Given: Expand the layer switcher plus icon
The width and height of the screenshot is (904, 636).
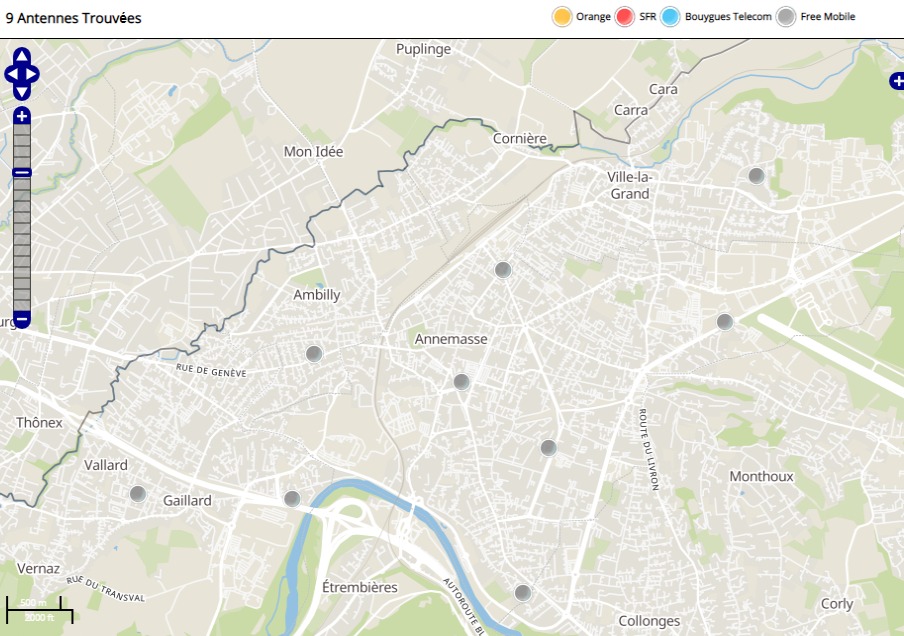Looking at the screenshot, I should tap(896, 81).
